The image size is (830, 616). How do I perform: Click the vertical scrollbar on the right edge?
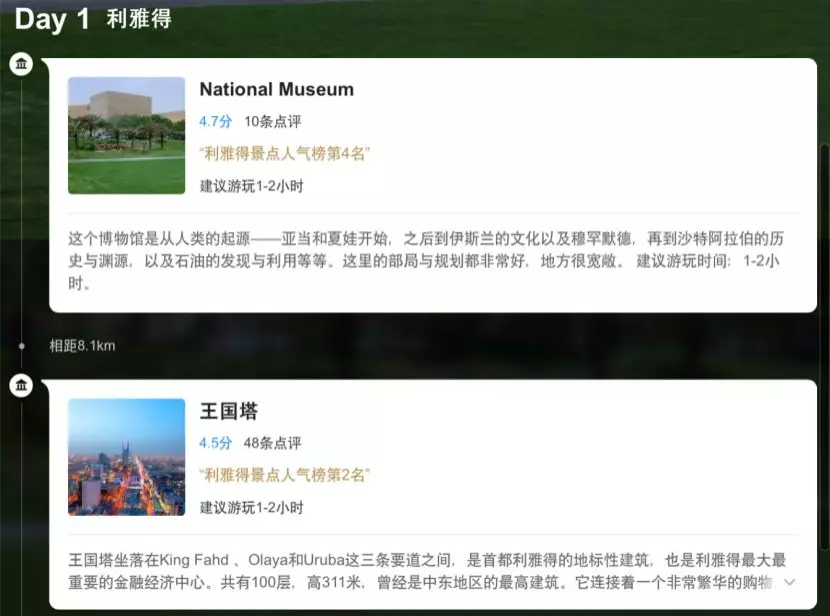click(824, 300)
